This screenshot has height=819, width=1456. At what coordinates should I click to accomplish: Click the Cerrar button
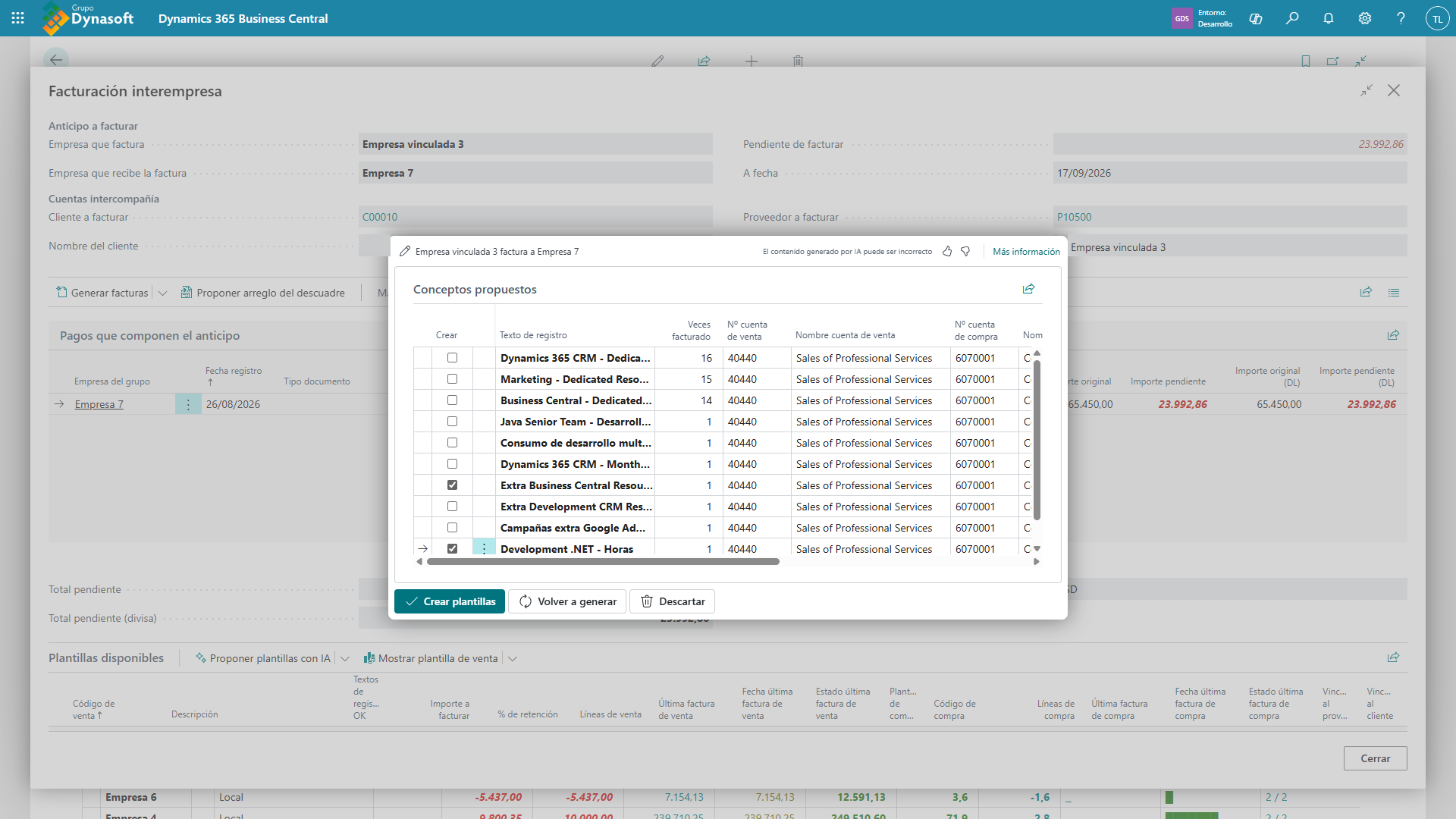(x=1375, y=758)
